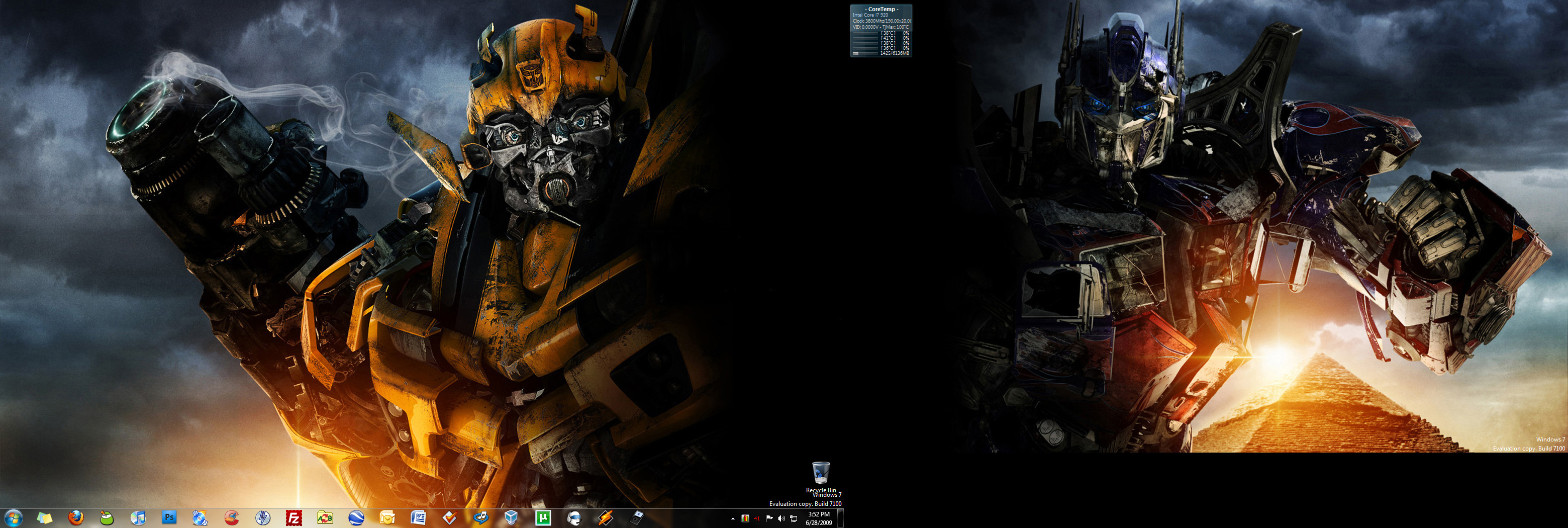Open the Windows Start menu orb
This screenshot has height=528, width=1568.
coord(13,518)
